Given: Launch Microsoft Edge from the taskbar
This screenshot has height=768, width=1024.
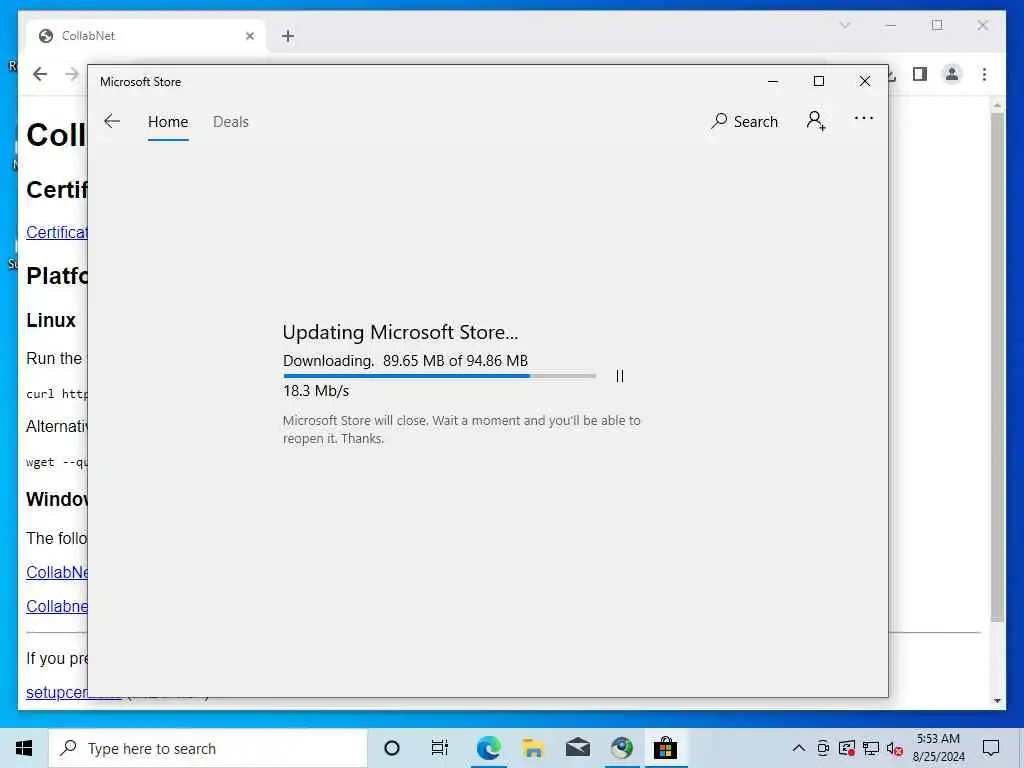Looking at the screenshot, I should tap(488, 748).
